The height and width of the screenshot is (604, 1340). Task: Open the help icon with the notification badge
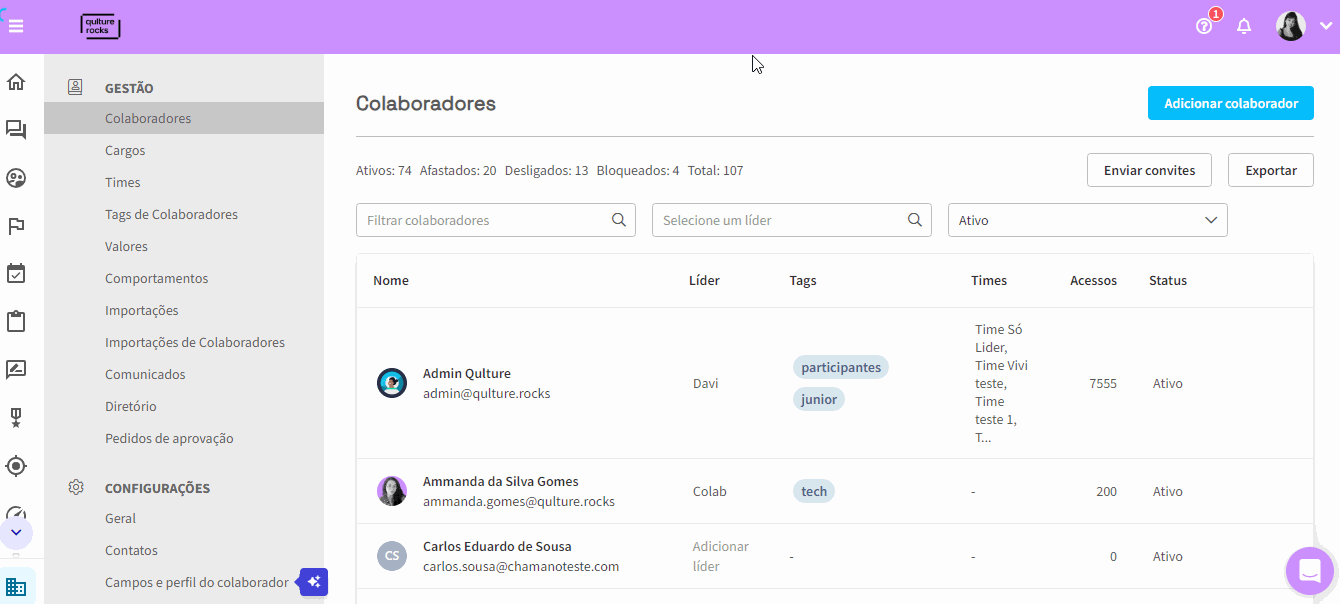[x=1205, y=26]
